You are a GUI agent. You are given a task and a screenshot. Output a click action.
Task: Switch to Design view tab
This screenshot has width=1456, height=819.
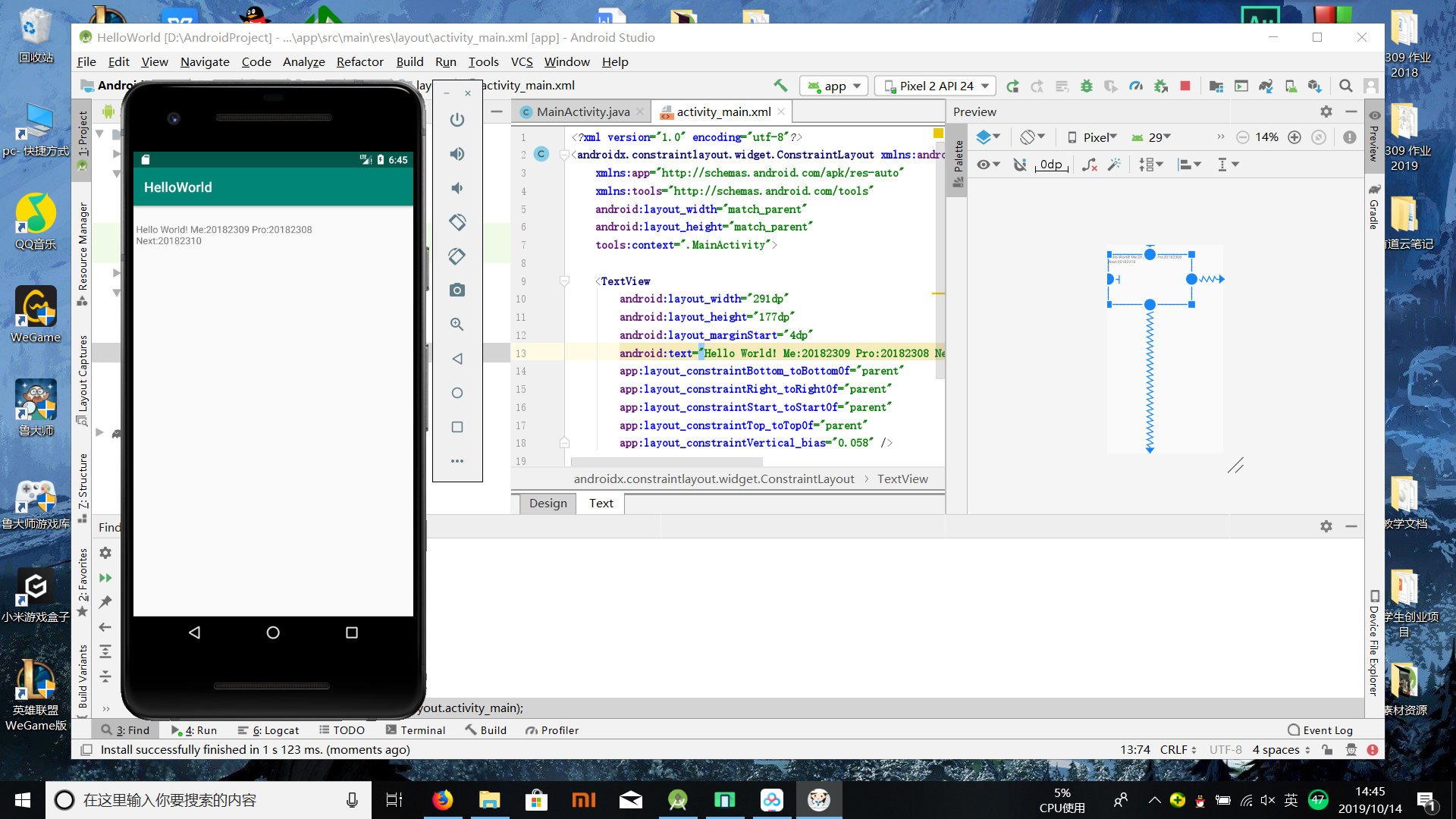548,503
